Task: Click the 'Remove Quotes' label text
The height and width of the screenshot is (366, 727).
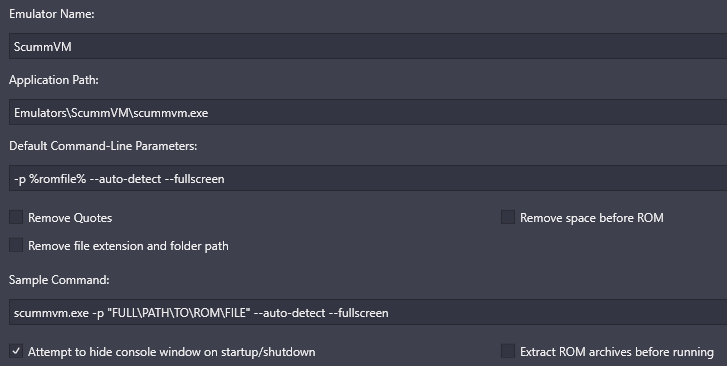Action: 70,218
